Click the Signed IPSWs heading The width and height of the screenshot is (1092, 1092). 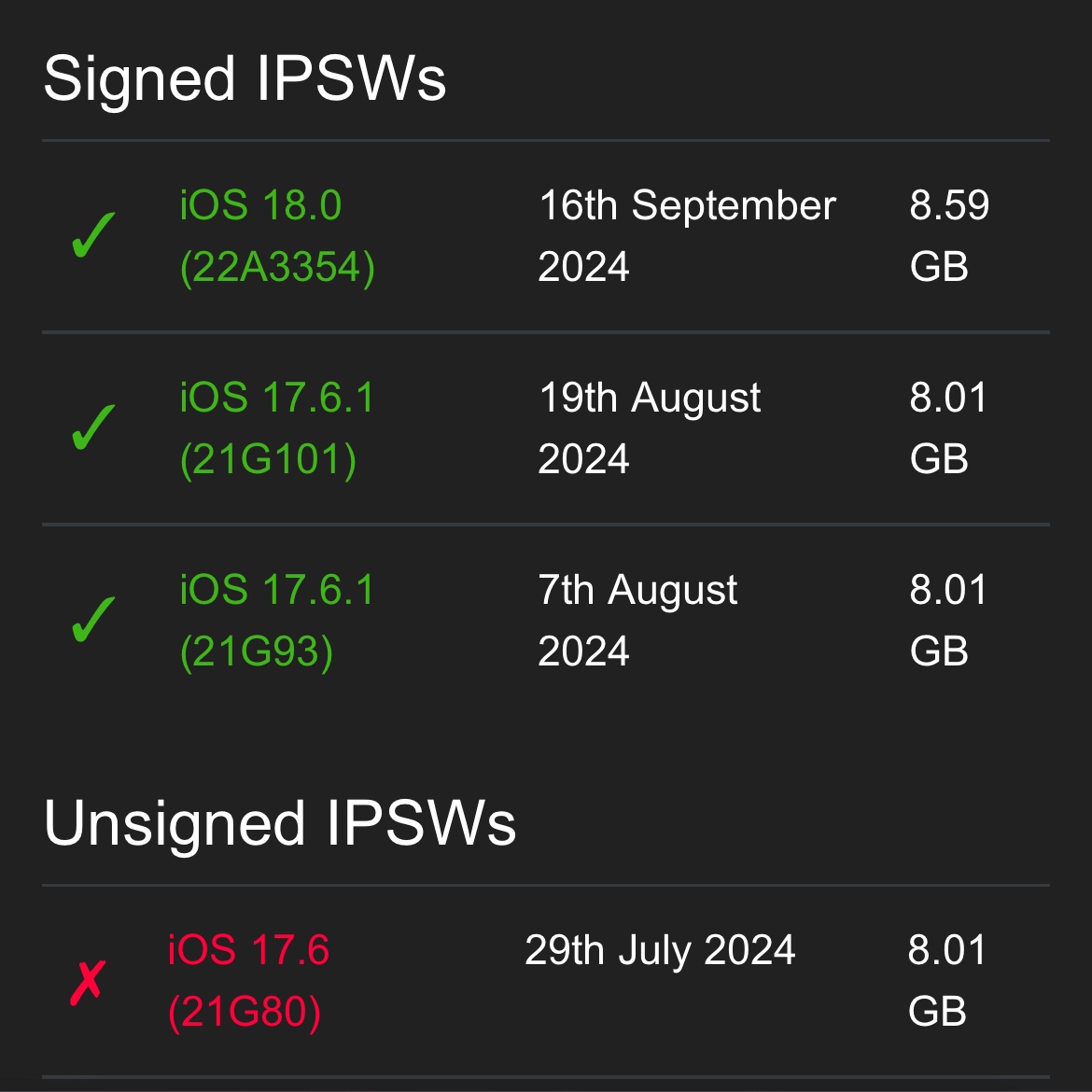click(245, 78)
